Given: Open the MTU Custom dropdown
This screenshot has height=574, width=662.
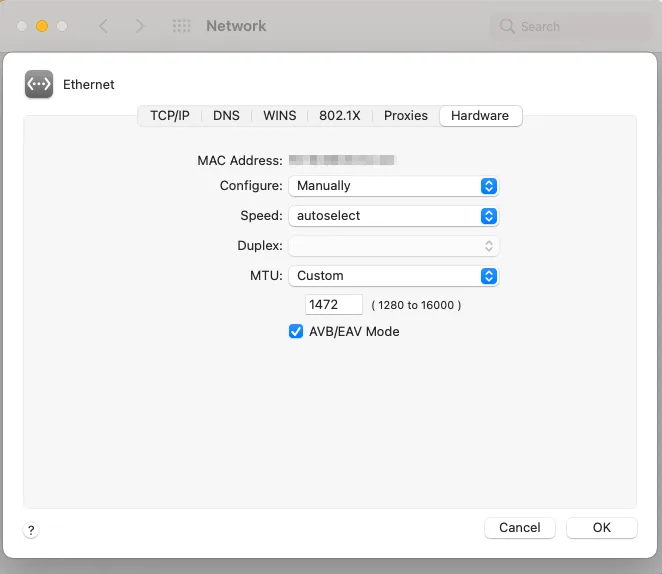Looking at the screenshot, I should 393,276.
